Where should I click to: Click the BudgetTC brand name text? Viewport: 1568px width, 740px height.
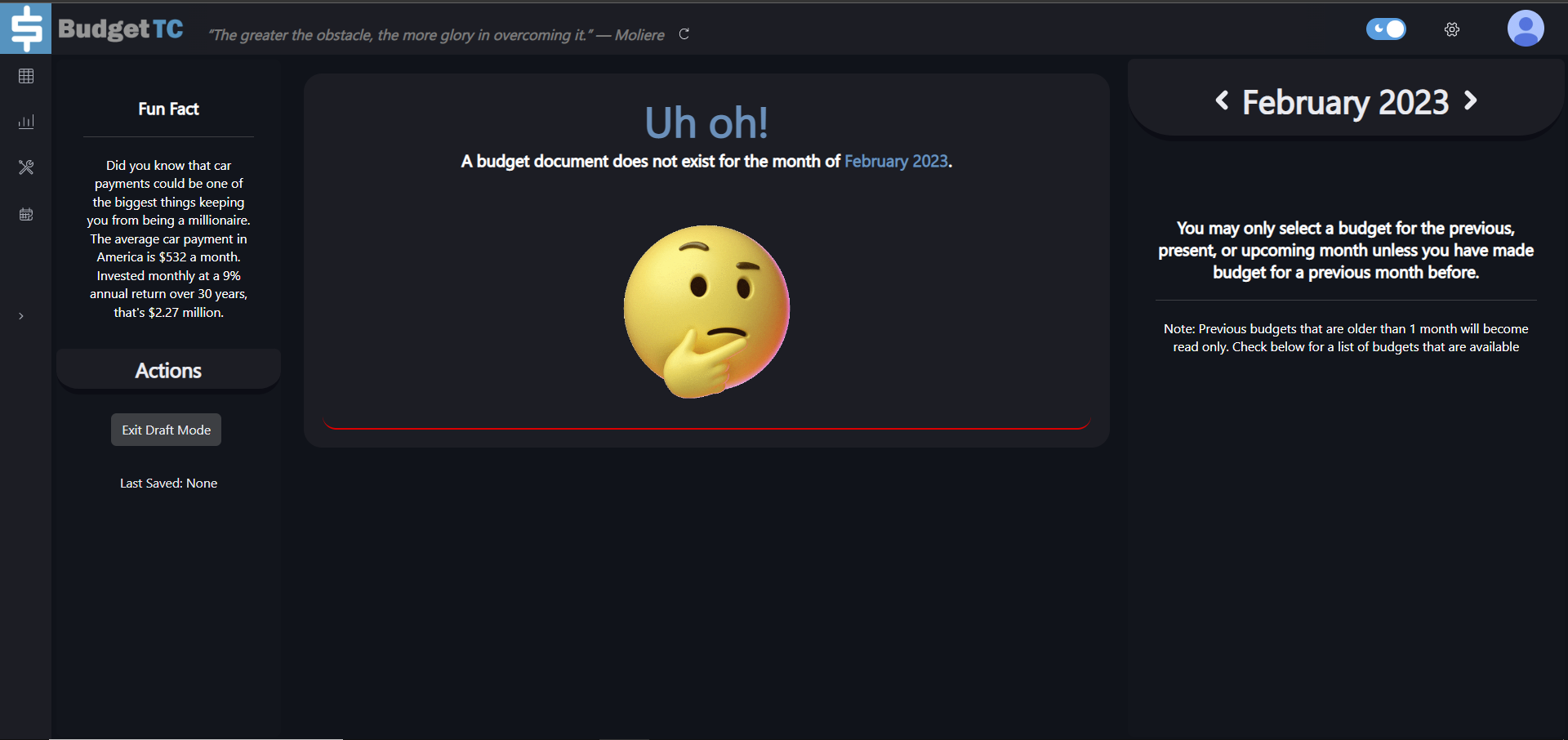[x=121, y=29]
